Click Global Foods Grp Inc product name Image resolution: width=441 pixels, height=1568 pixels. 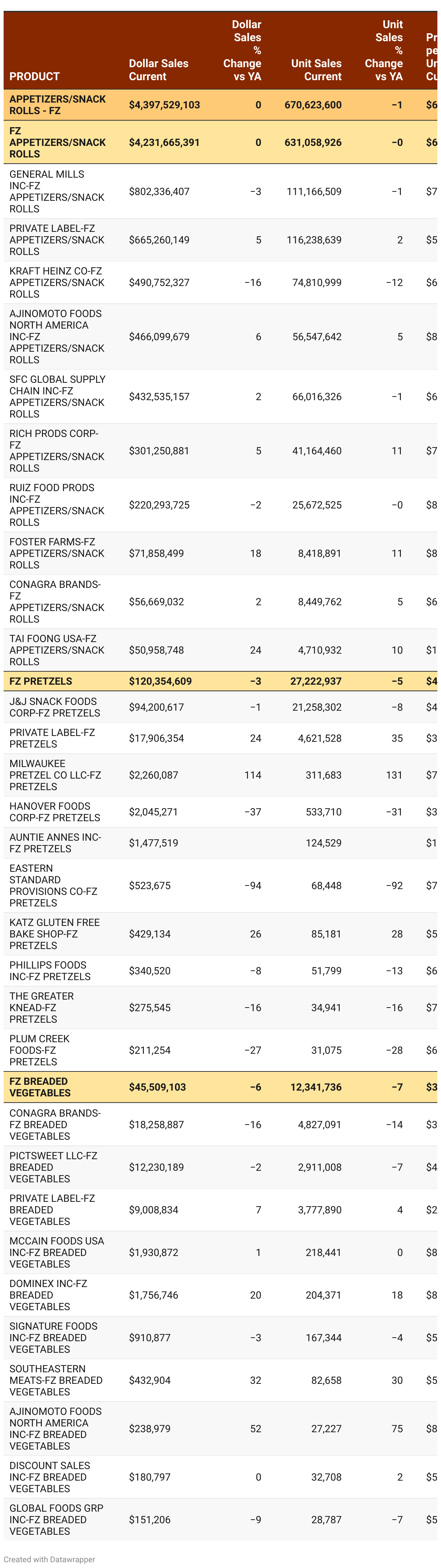point(56,1519)
